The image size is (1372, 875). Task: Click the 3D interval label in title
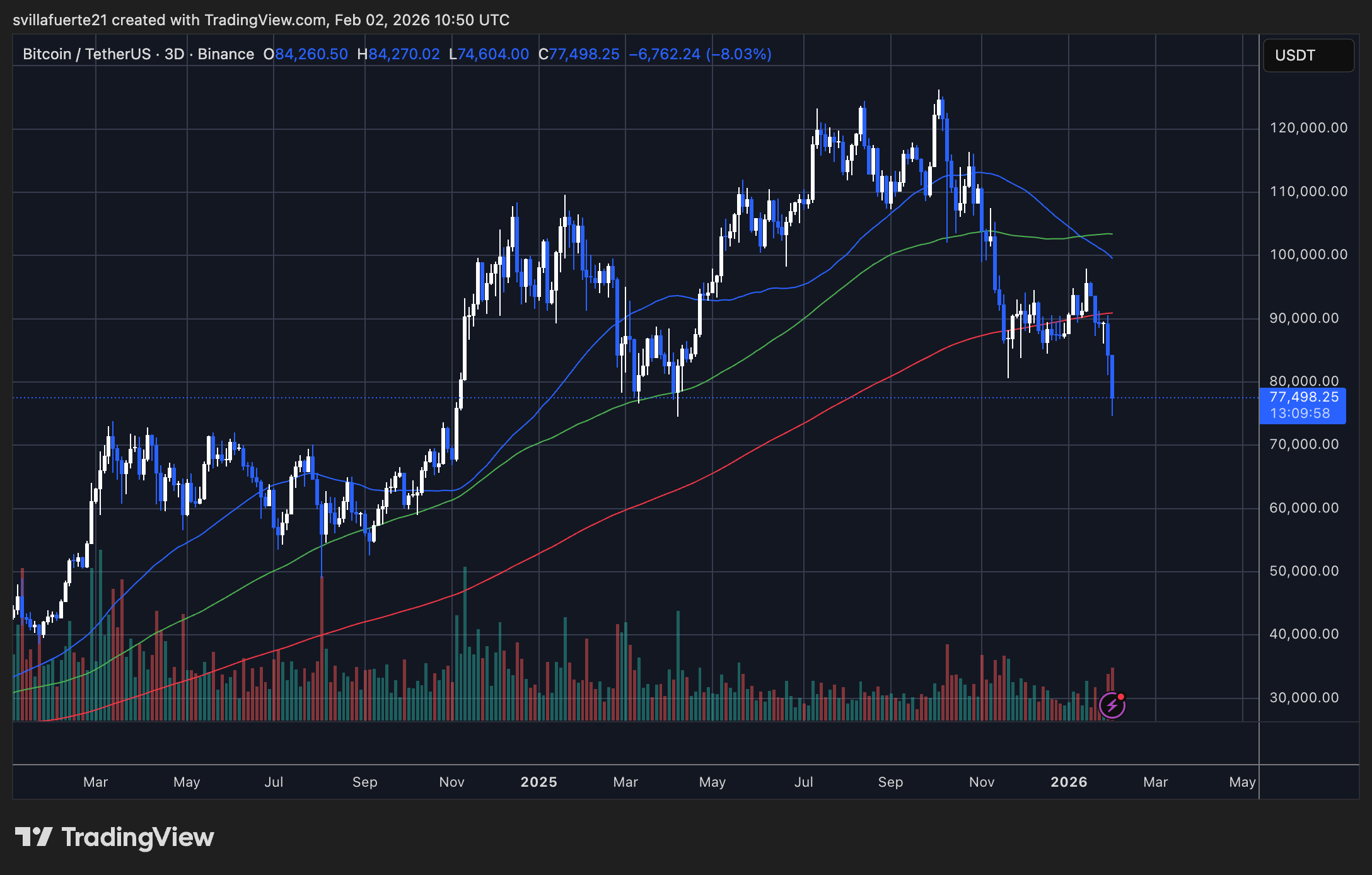pos(174,54)
